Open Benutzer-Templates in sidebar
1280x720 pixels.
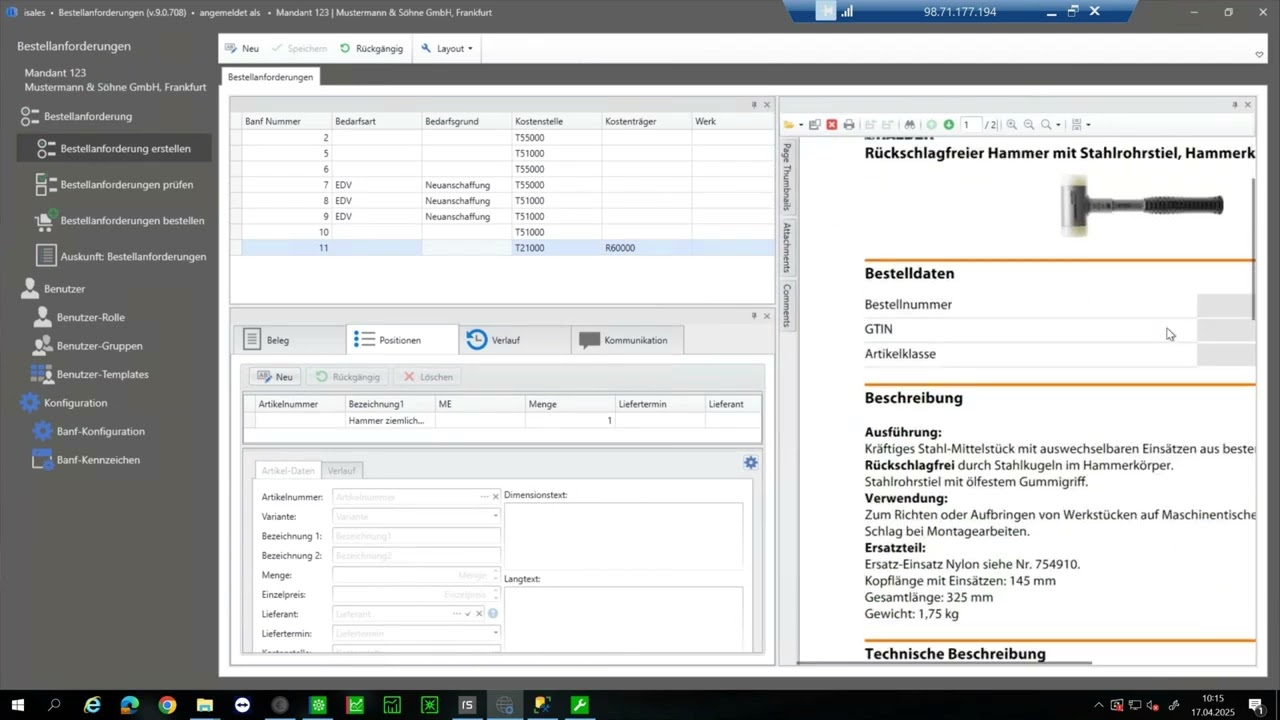click(90, 374)
